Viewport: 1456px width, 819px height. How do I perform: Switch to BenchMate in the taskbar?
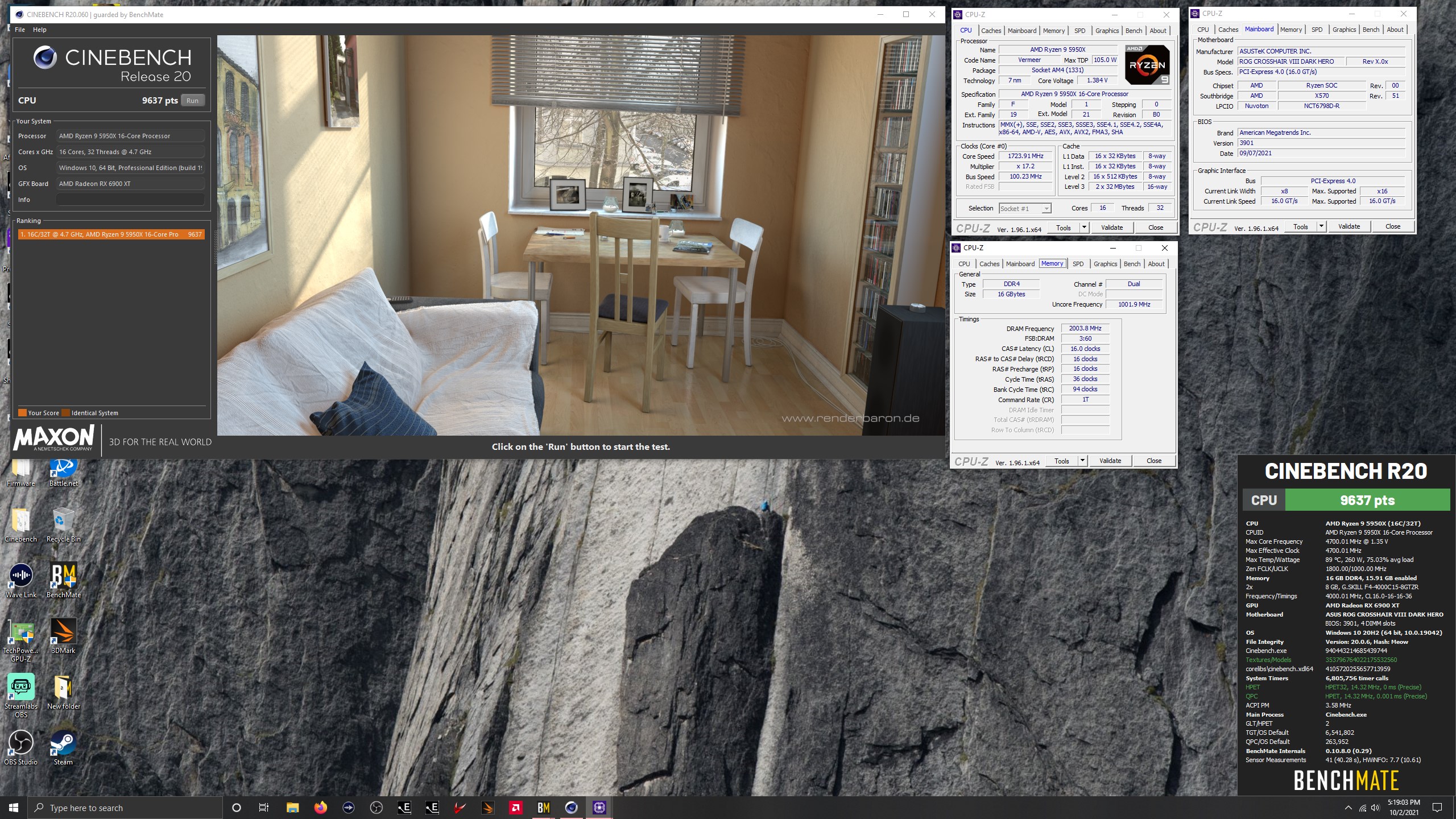[543, 808]
